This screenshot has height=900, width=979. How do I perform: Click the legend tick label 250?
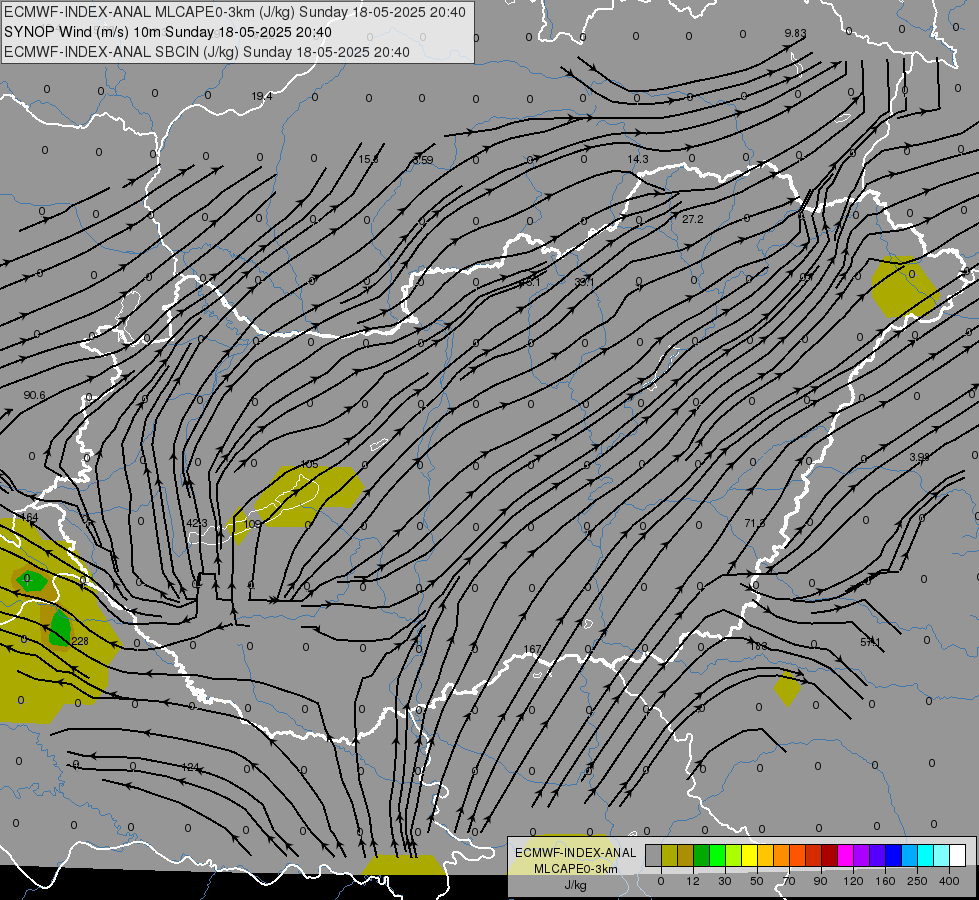pos(917,881)
